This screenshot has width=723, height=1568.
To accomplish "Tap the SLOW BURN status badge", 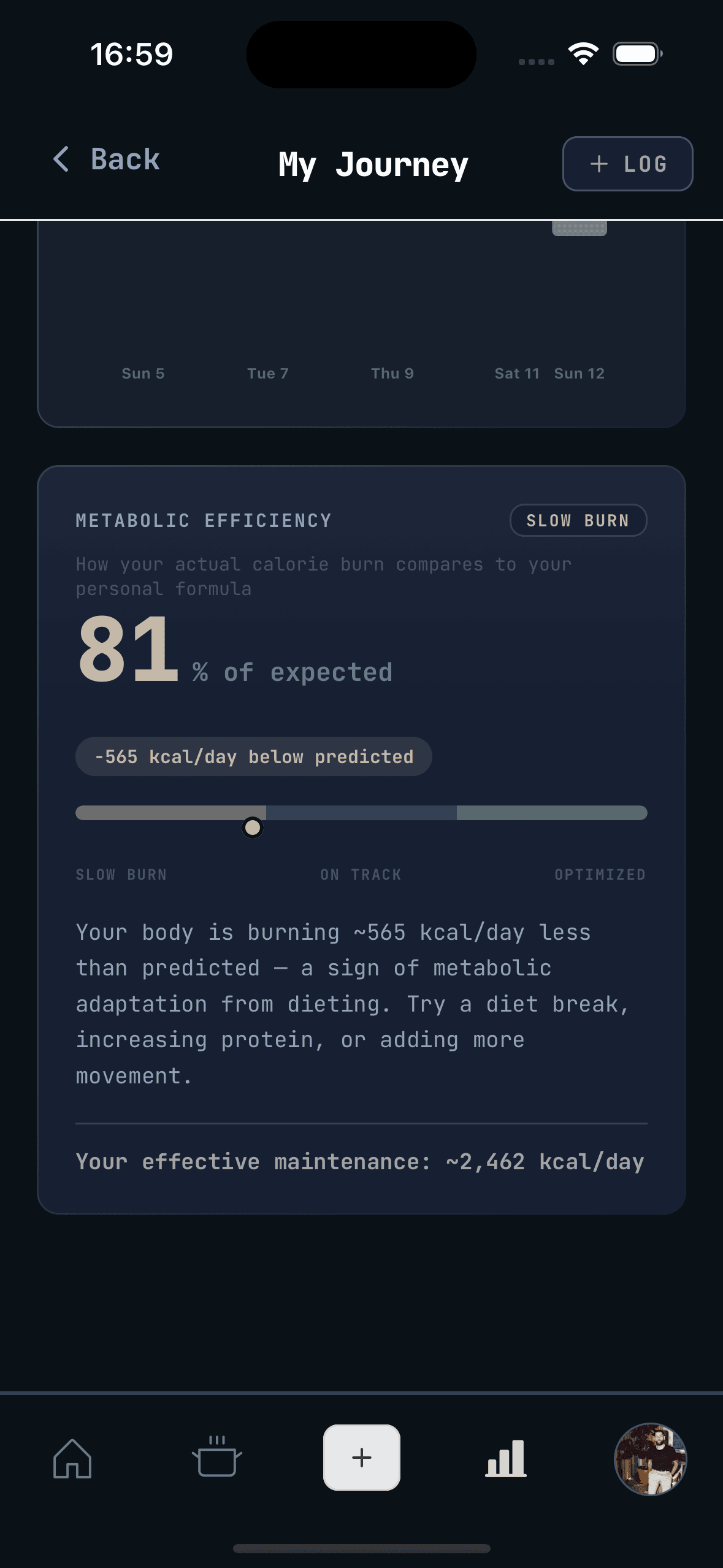I will (x=578, y=520).
